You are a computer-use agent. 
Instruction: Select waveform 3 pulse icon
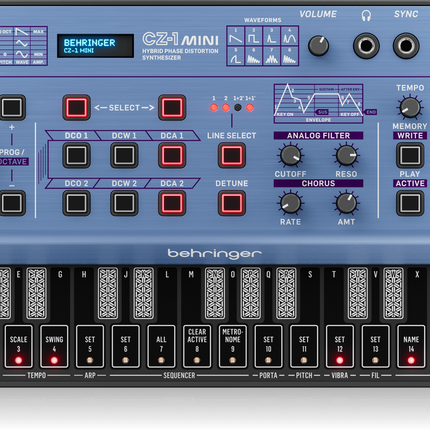pyautogui.click(x=272, y=36)
